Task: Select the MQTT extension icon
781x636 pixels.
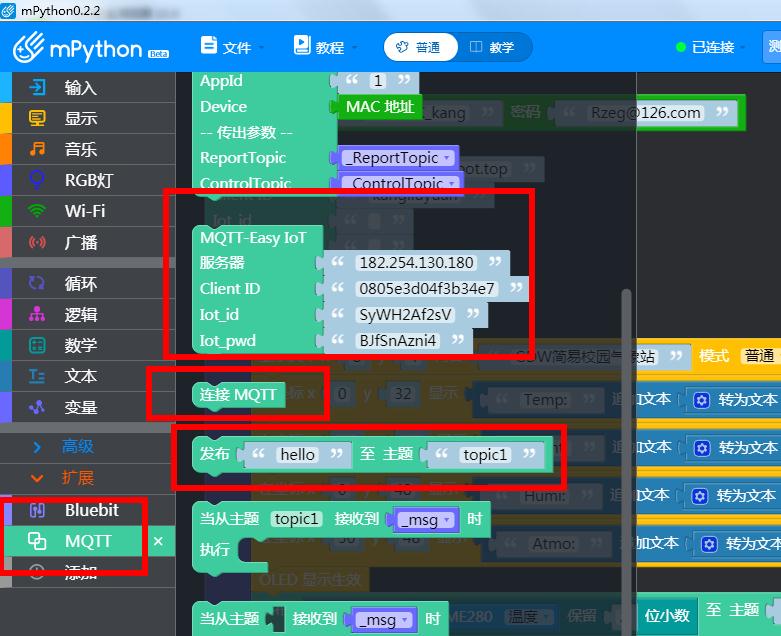Action: pos(37,541)
